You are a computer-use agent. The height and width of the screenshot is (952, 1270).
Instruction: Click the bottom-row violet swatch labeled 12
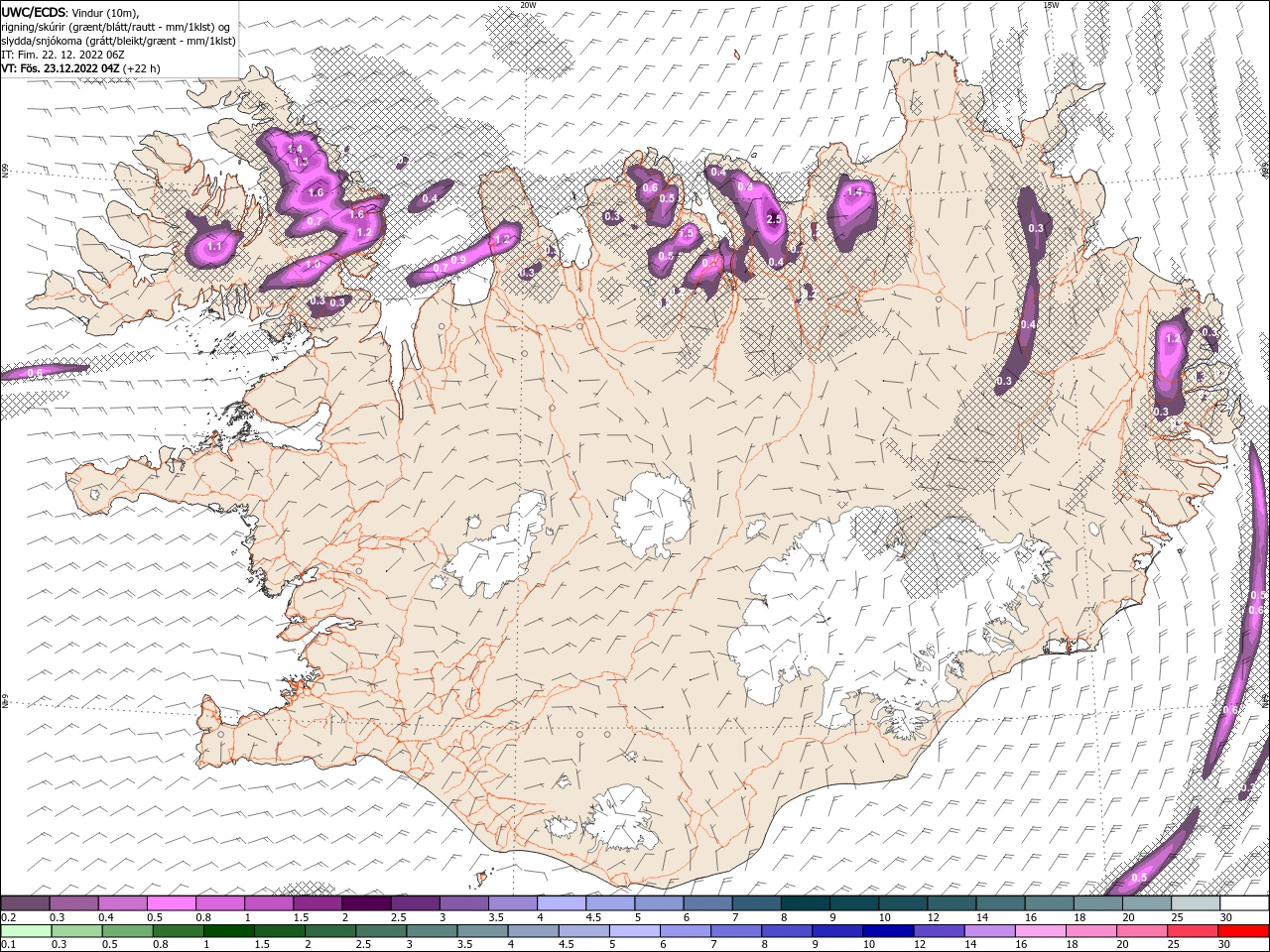[940, 931]
